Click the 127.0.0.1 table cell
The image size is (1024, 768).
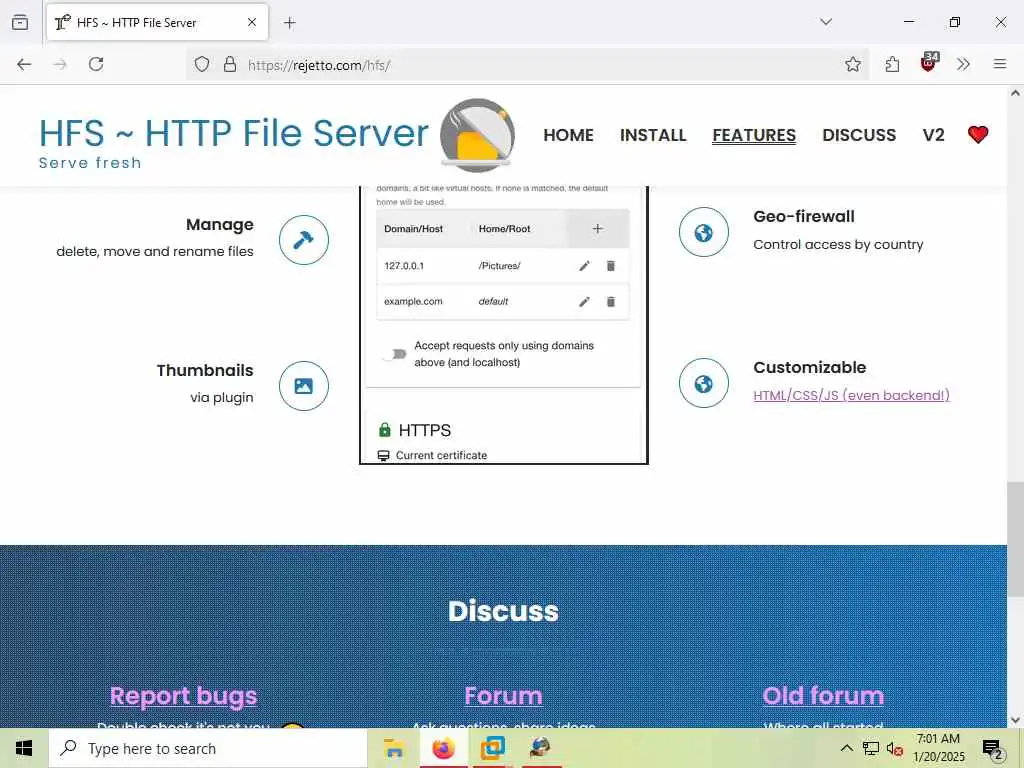tap(404, 266)
